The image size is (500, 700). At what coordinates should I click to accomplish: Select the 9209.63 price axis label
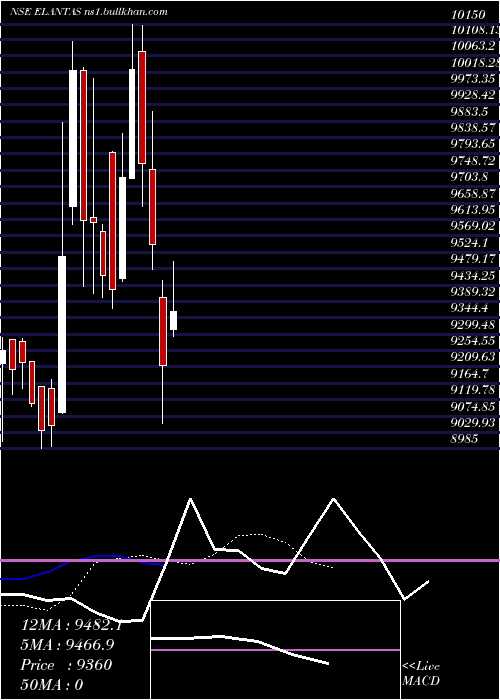[473, 357]
